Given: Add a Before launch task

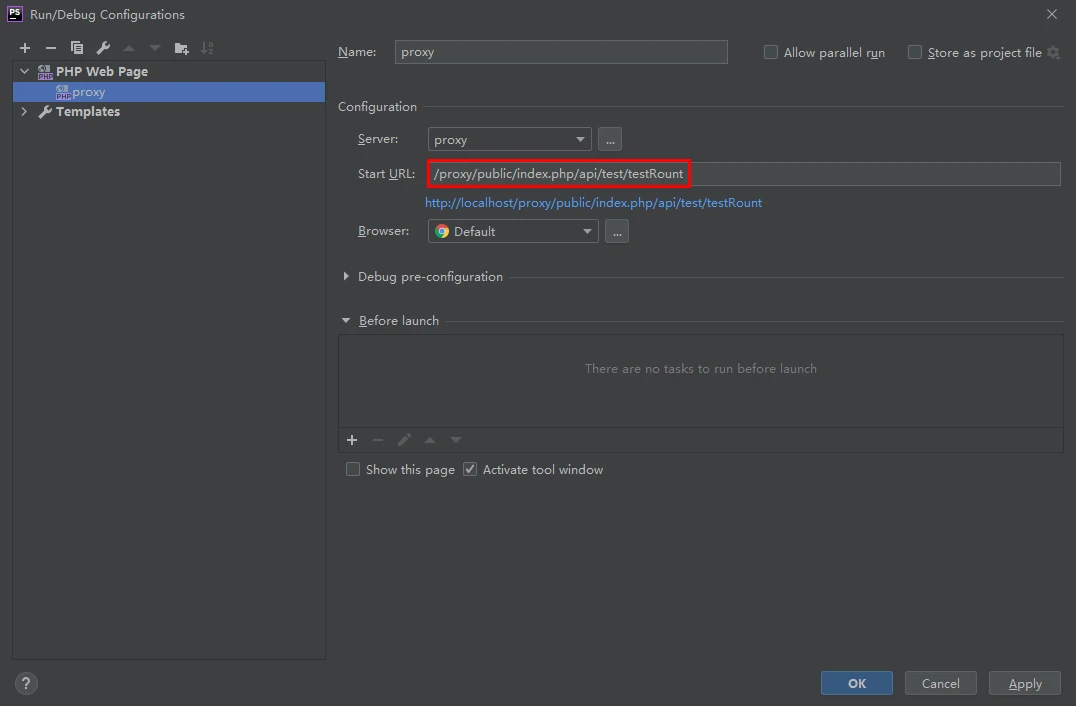Looking at the screenshot, I should click(x=352, y=440).
